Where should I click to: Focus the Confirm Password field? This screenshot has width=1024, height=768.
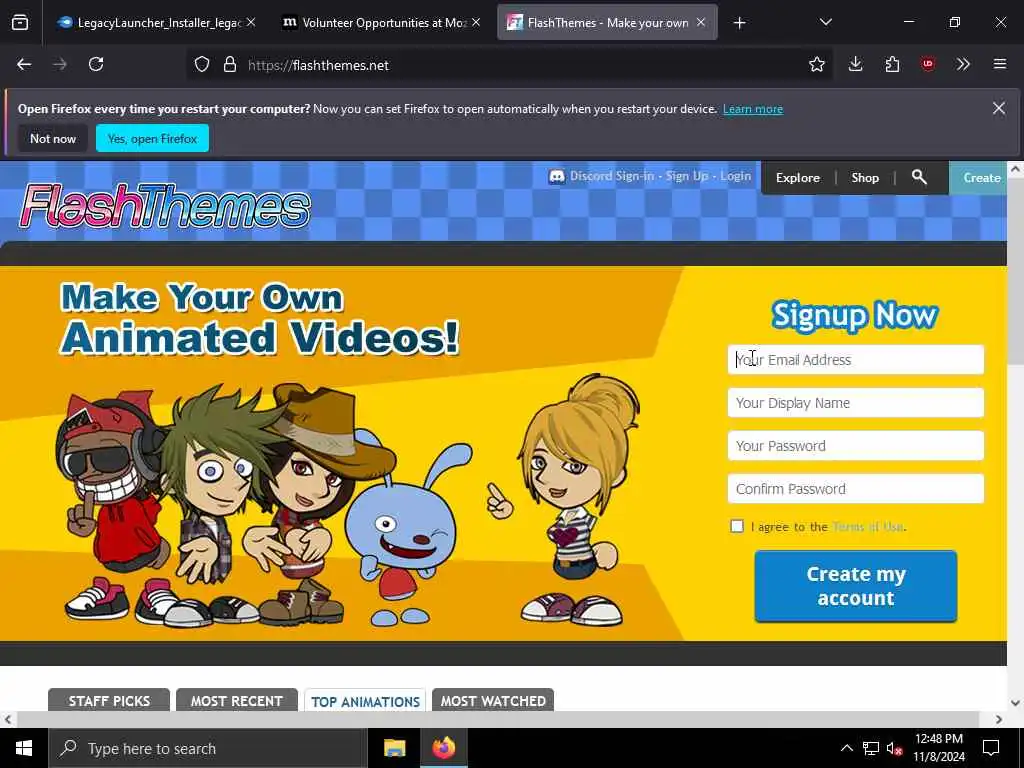point(856,488)
